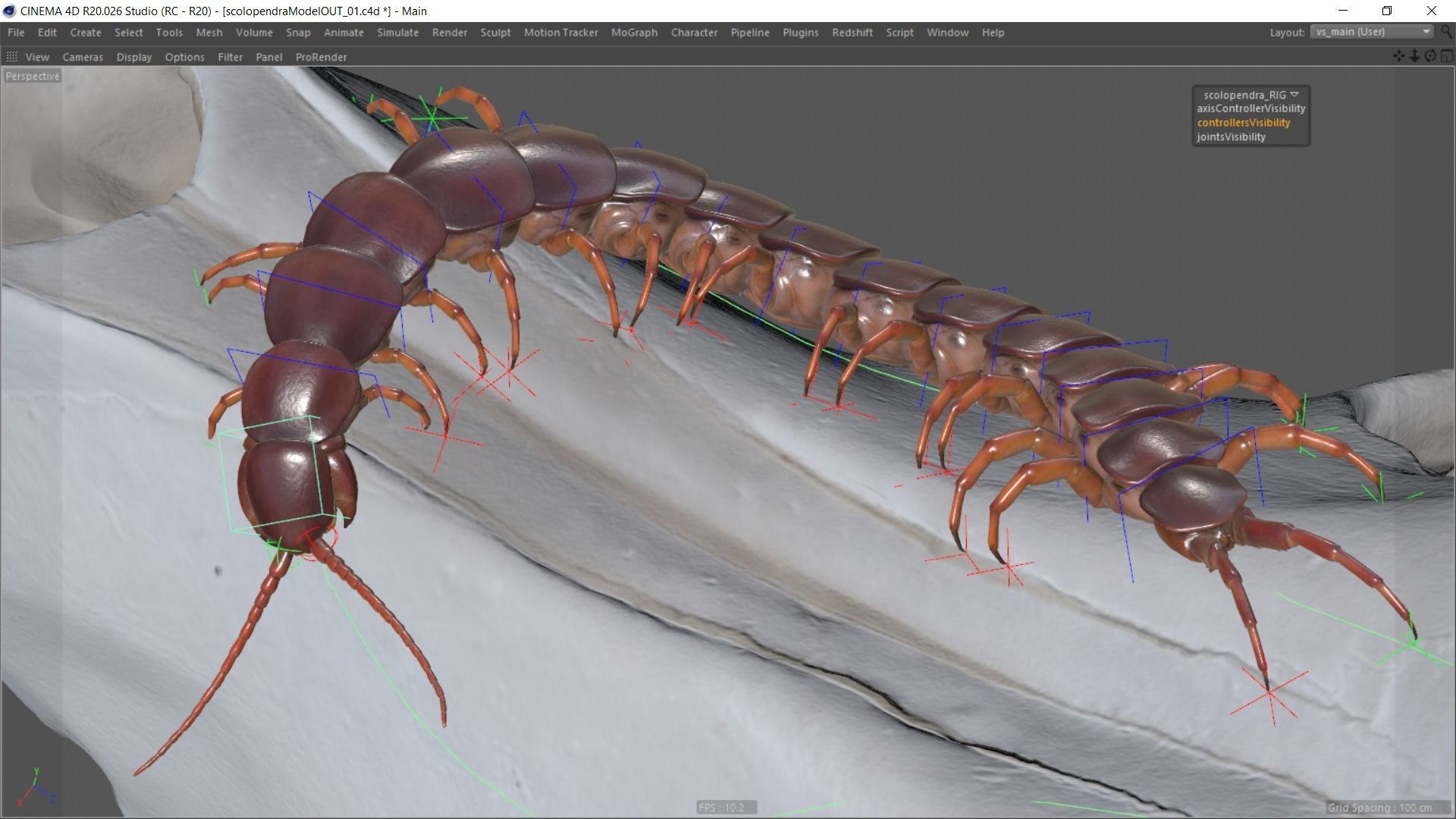Toggle jointsVisibility in the HUD

[1231, 137]
